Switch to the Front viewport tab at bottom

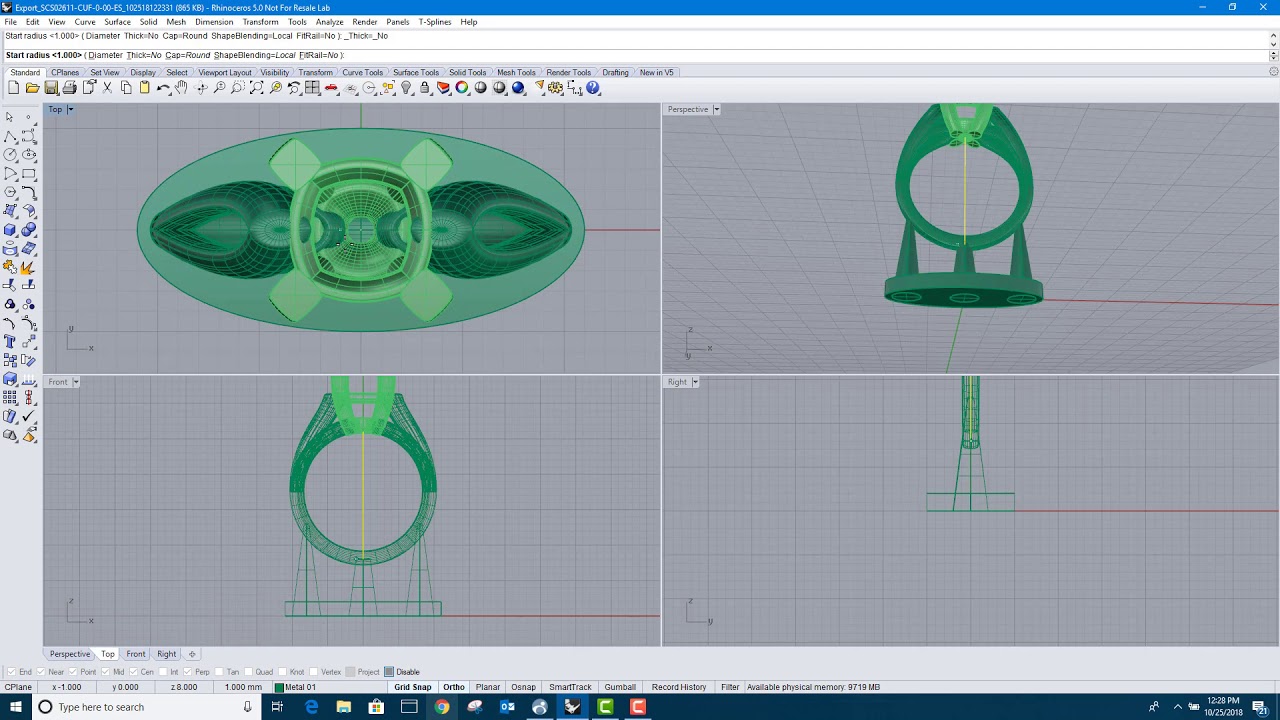pyautogui.click(x=136, y=654)
